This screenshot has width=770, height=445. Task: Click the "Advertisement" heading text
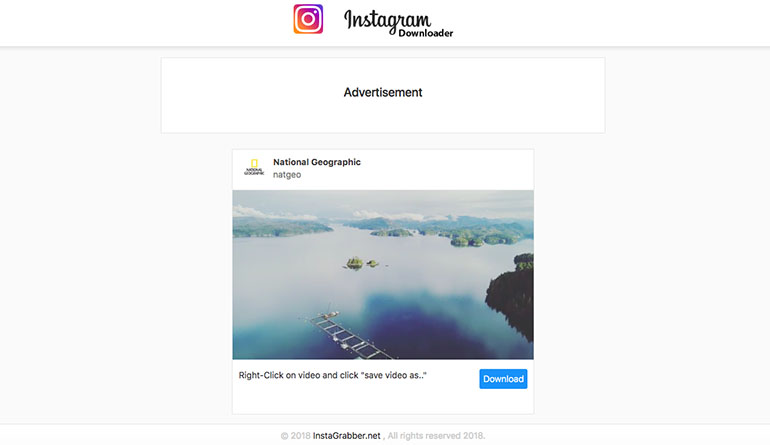[x=383, y=92]
